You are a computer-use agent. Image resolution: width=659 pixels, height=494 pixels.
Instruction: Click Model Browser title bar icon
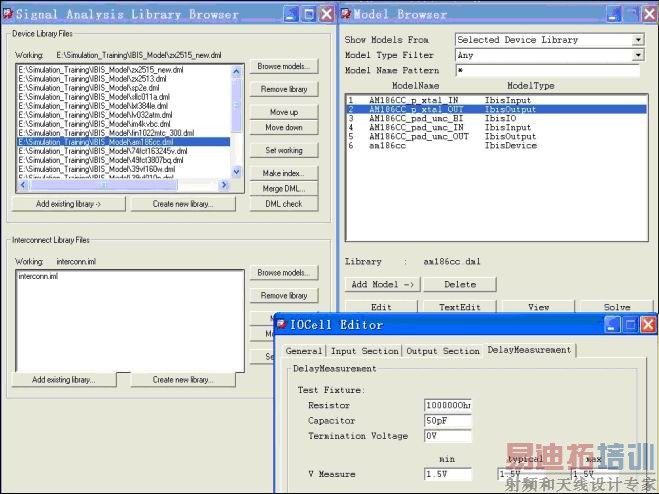point(346,14)
